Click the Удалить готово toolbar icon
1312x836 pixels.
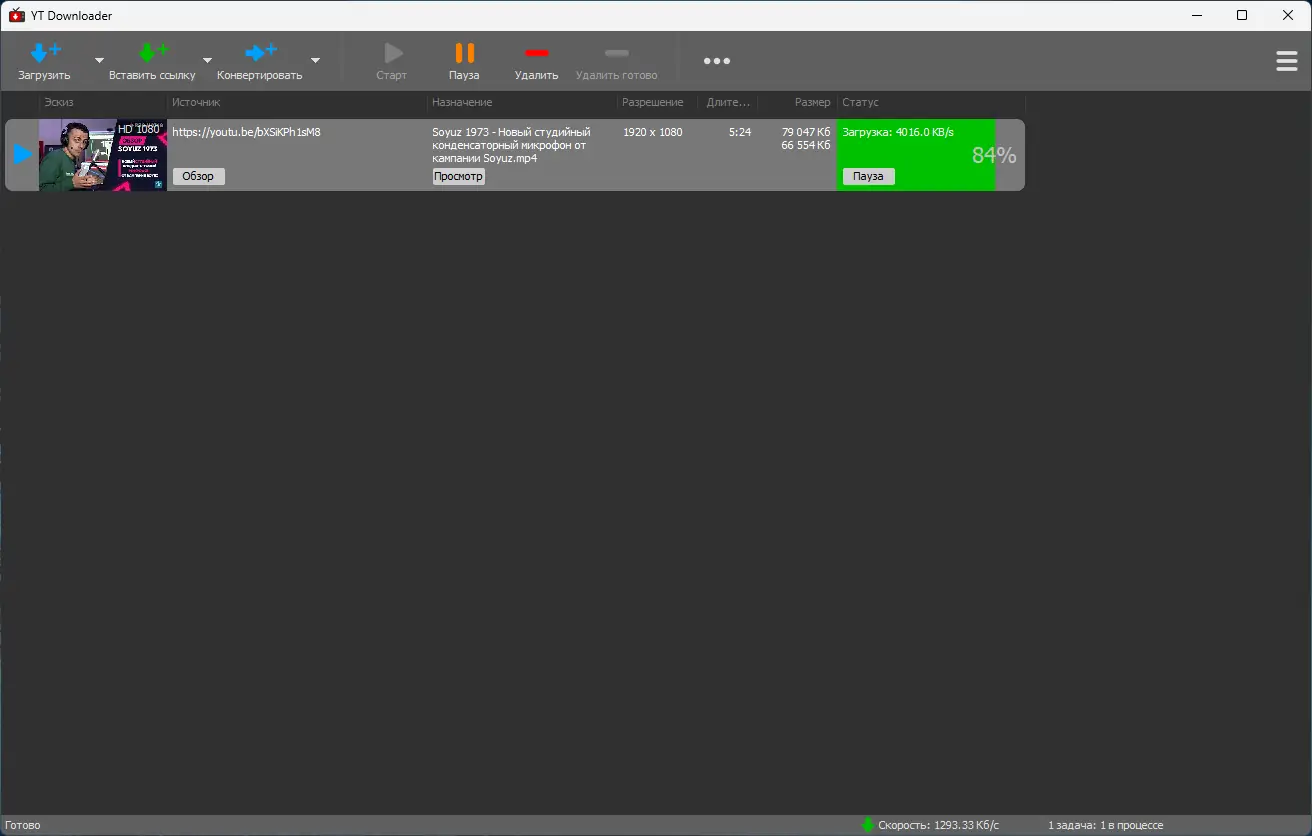pos(617,53)
